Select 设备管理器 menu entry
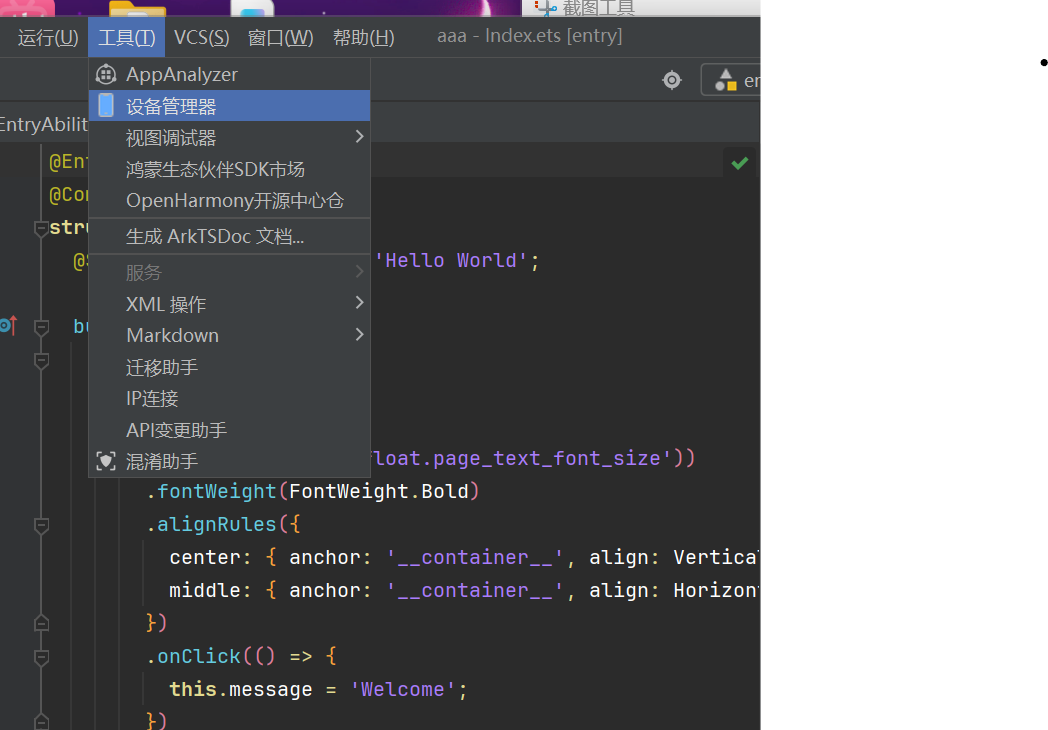Screen dimensions: 1048x730 (229, 106)
